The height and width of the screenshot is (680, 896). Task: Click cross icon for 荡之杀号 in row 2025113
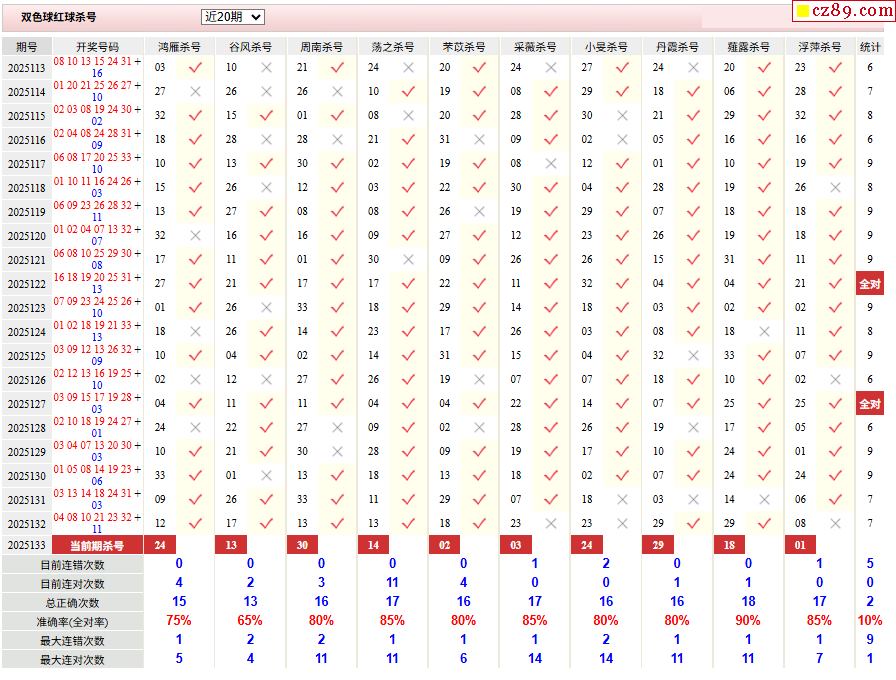pyautogui.click(x=408, y=67)
